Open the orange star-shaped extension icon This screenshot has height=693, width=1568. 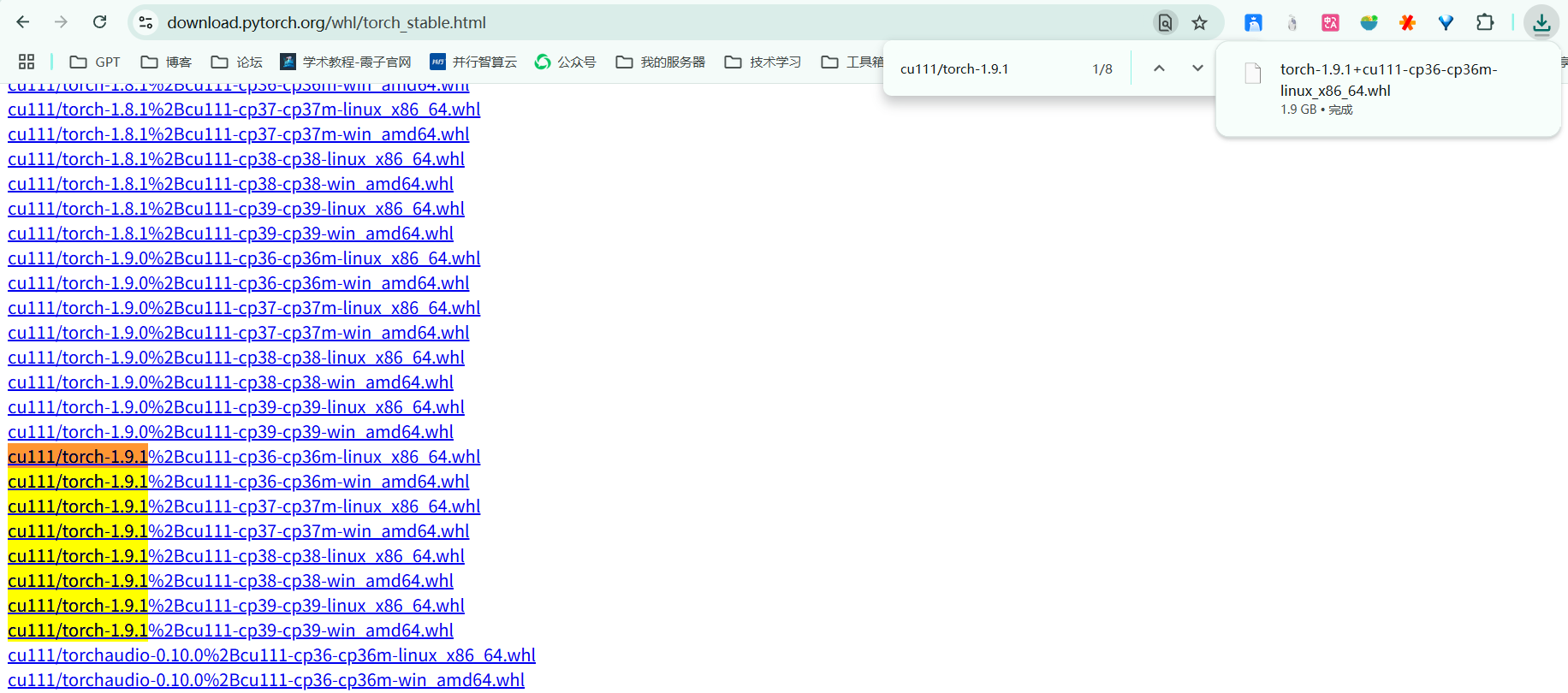pos(1407,23)
